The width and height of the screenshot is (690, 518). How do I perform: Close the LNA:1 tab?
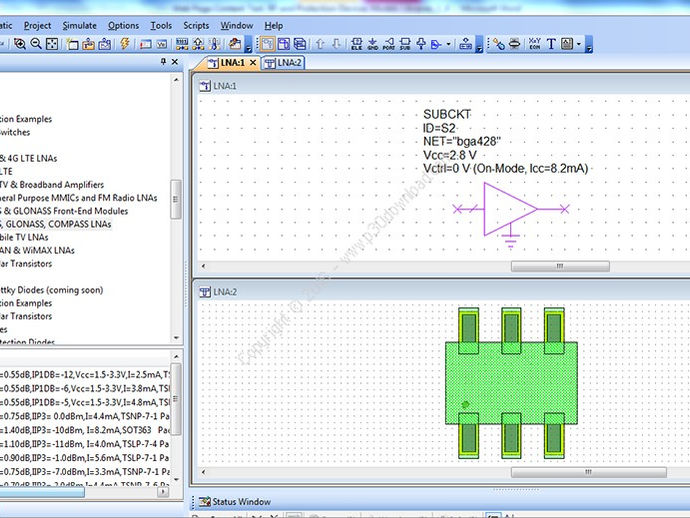coord(253,63)
